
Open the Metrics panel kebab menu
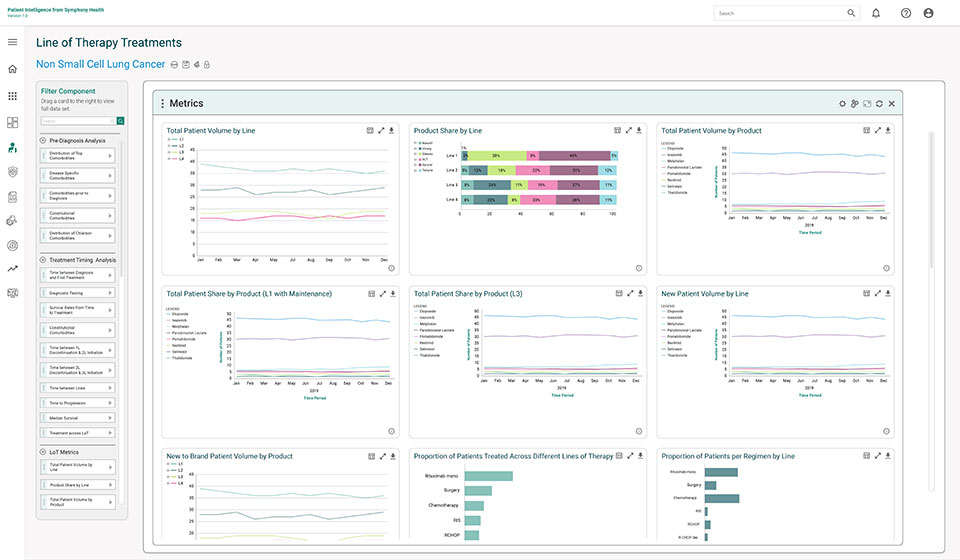click(x=162, y=104)
